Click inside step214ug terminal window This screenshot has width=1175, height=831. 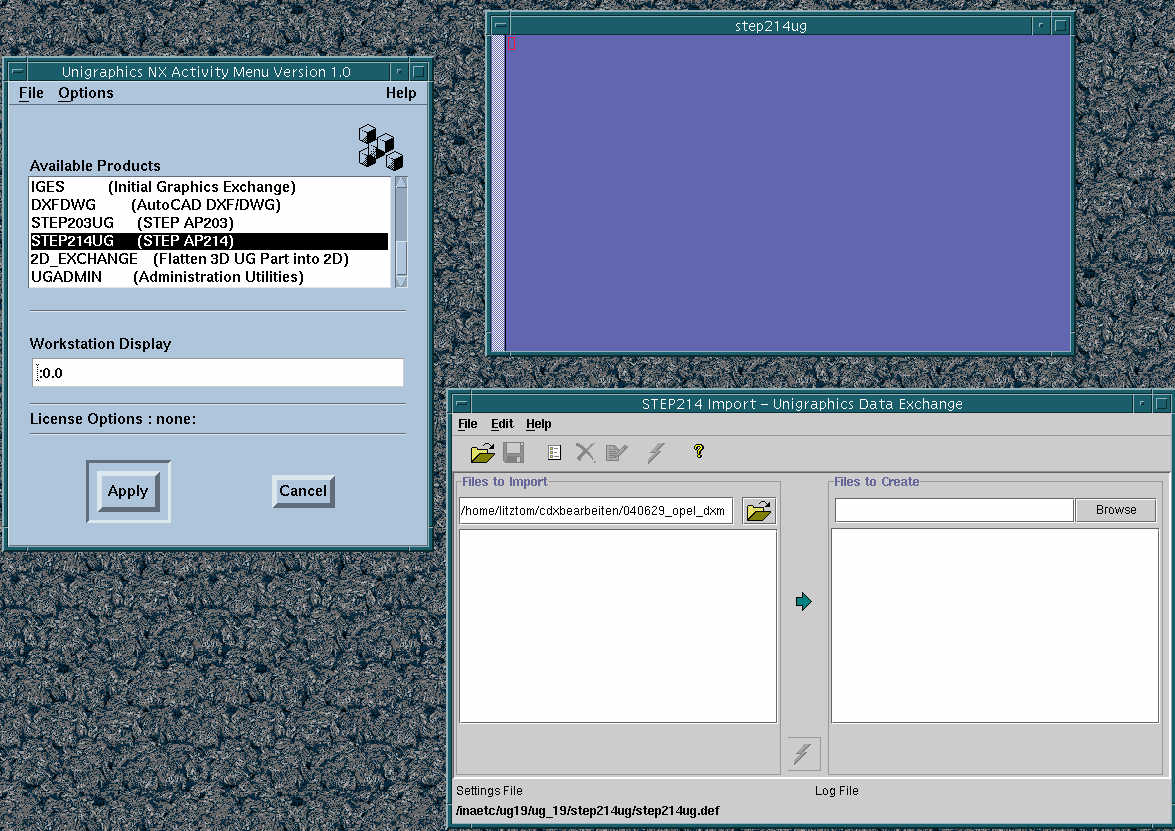[788, 193]
